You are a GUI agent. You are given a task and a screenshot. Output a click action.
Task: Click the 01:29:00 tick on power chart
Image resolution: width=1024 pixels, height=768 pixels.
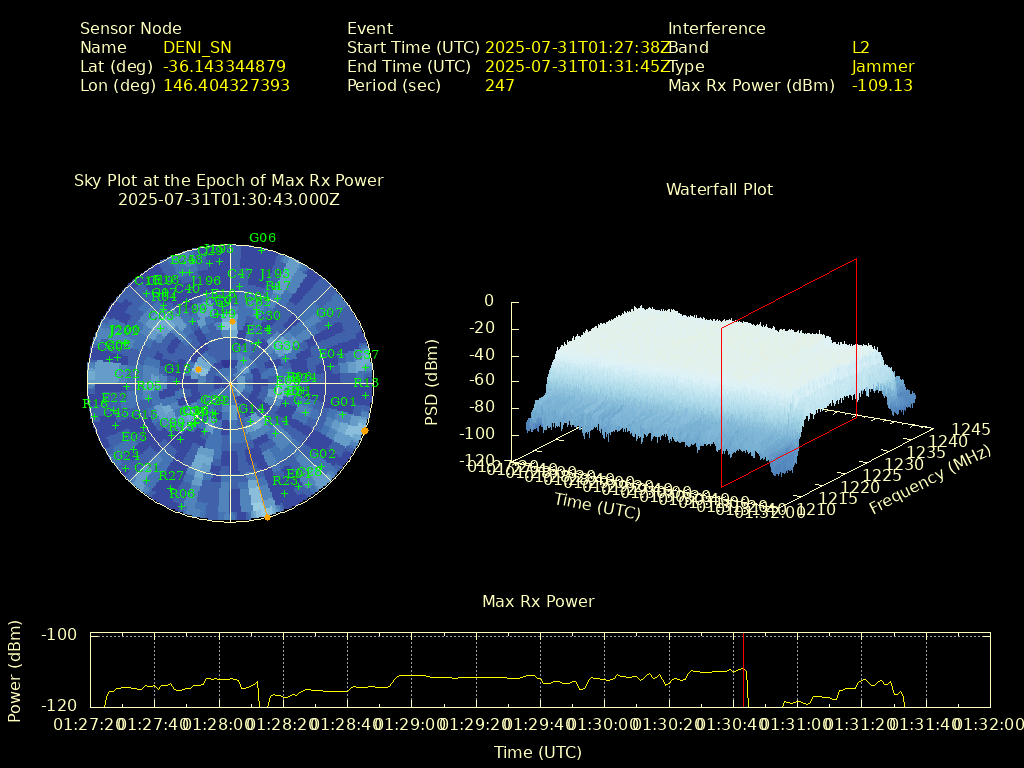point(411,724)
